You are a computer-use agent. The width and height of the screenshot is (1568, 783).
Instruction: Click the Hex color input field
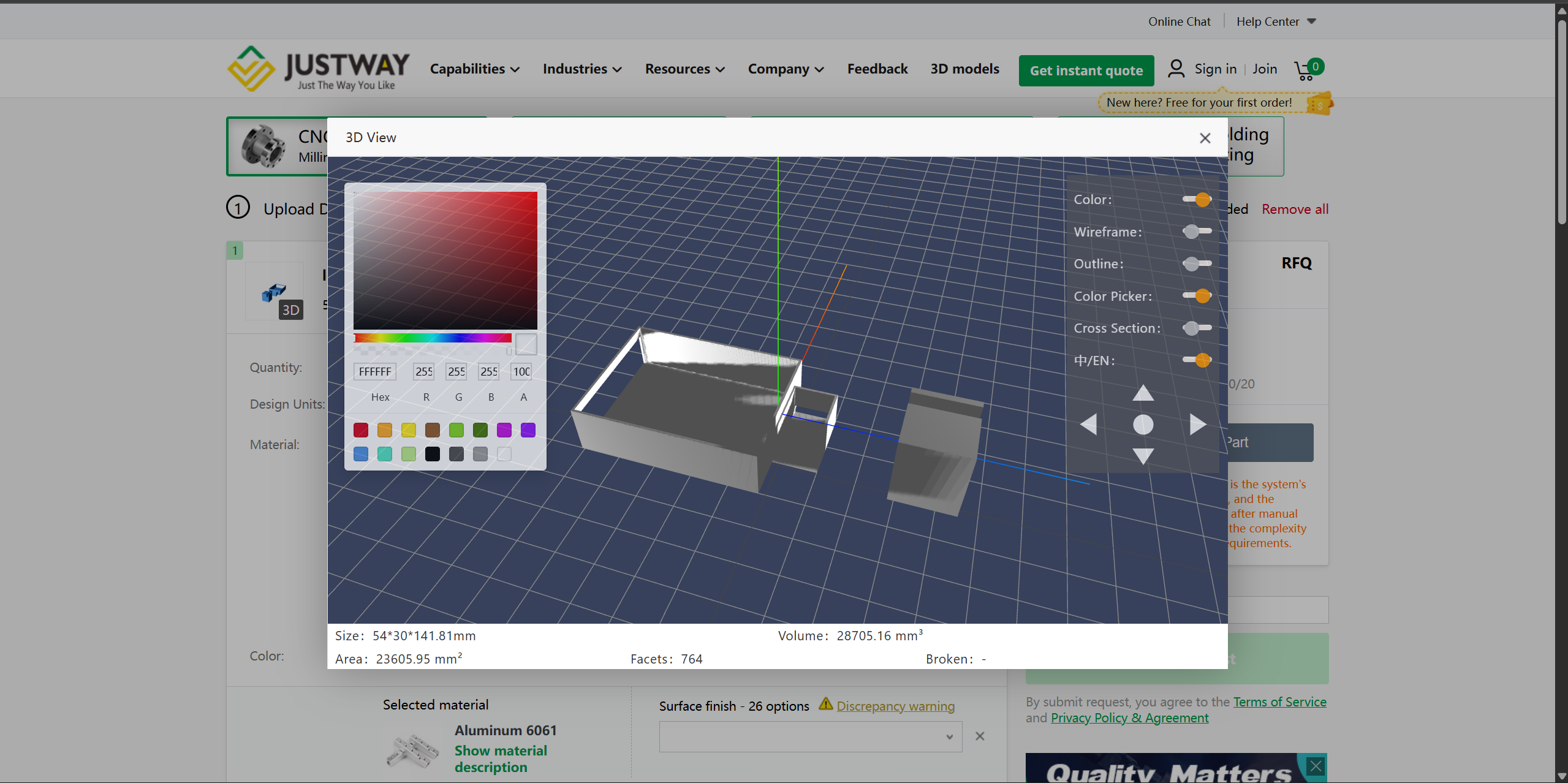[375, 371]
